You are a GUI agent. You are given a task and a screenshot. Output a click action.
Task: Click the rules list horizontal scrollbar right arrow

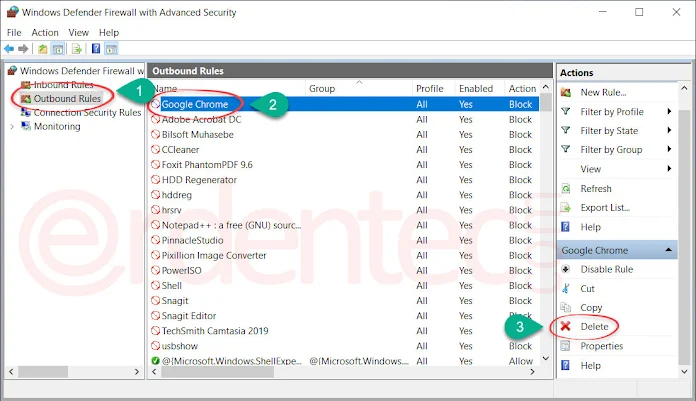(532, 372)
